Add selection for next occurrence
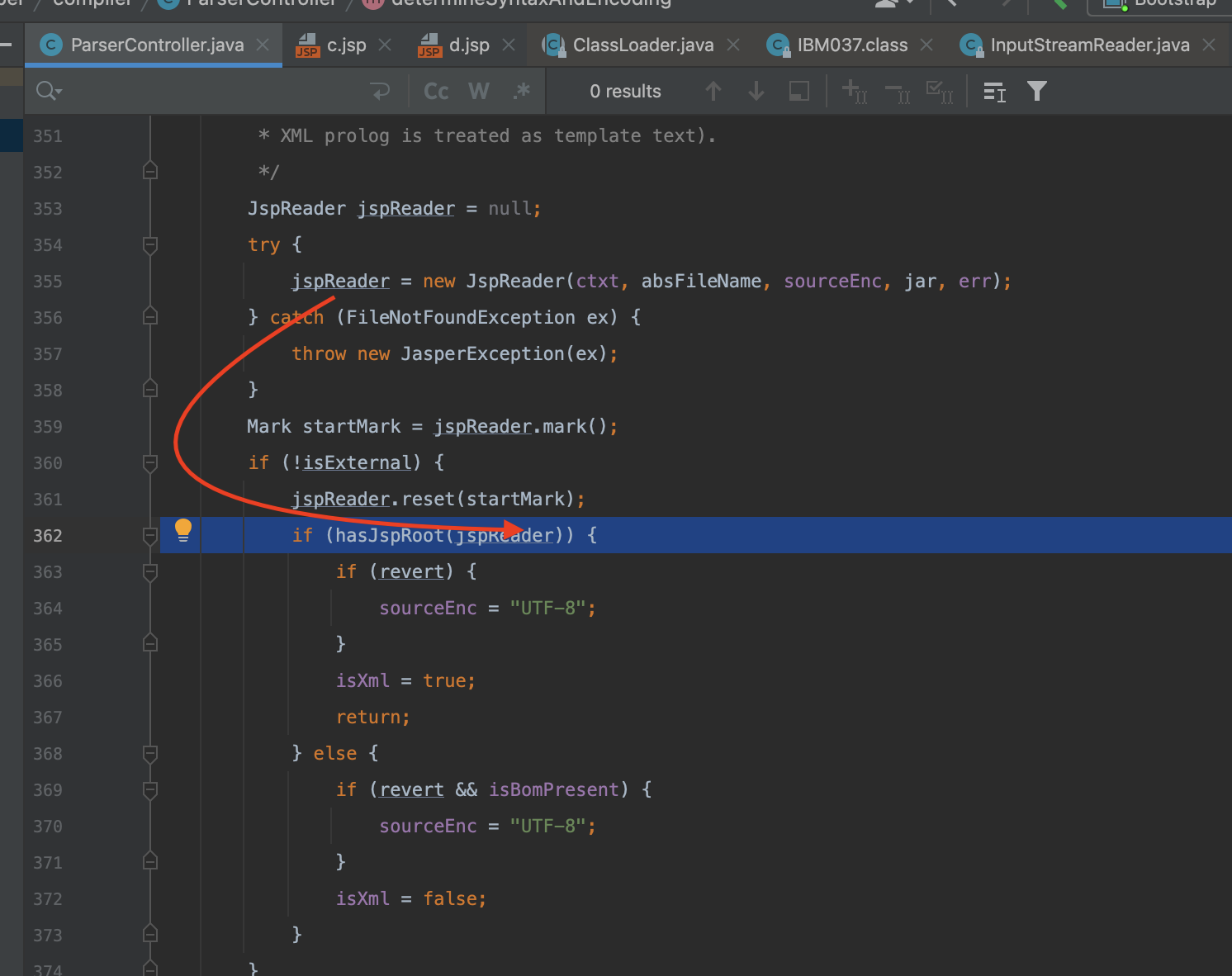The height and width of the screenshot is (976, 1232). coord(854,91)
